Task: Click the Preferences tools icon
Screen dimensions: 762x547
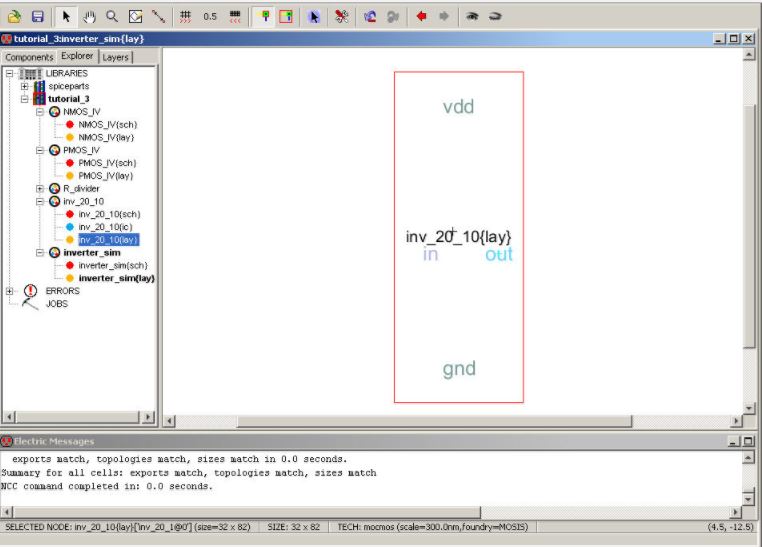Action: tap(341, 16)
